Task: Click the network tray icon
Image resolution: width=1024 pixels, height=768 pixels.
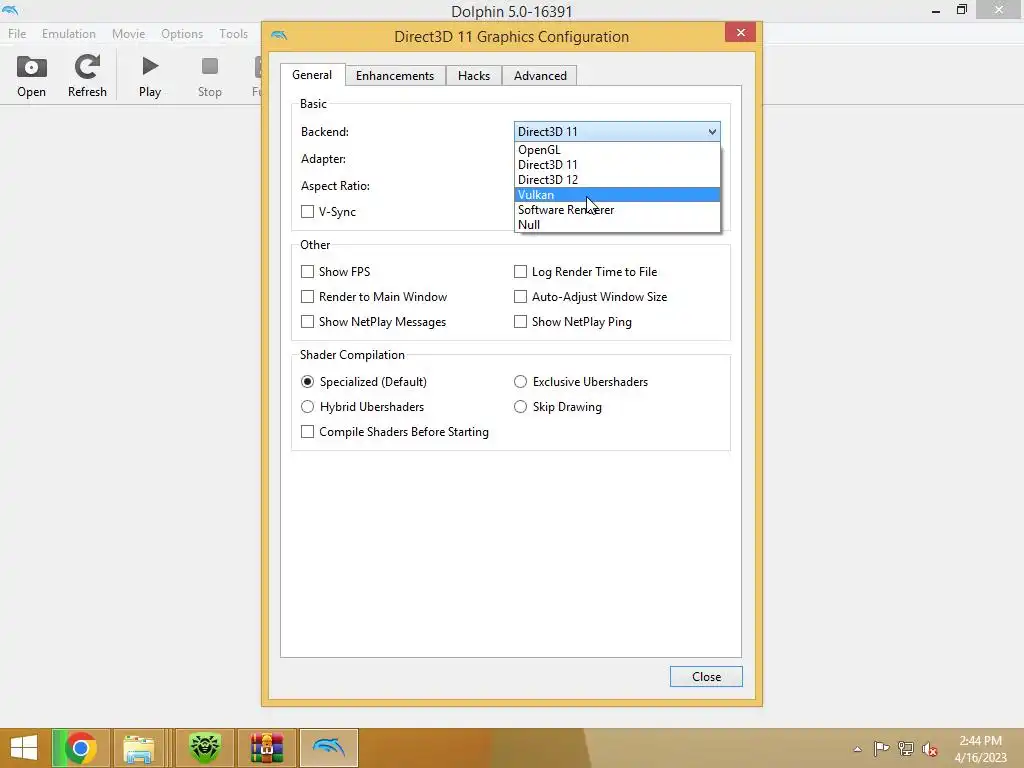Action: point(906,749)
